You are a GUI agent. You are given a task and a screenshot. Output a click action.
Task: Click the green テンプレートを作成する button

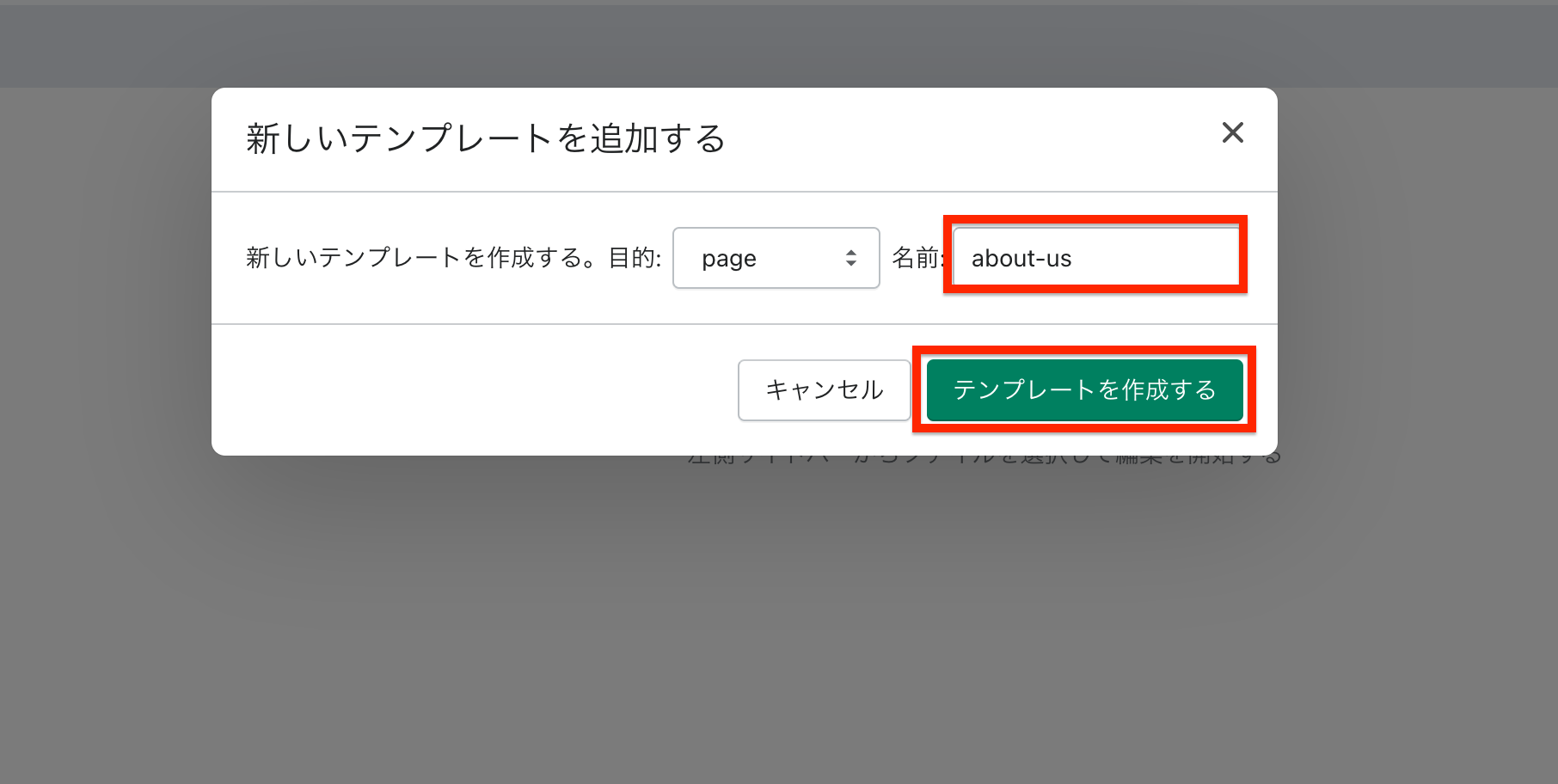(x=1083, y=389)
